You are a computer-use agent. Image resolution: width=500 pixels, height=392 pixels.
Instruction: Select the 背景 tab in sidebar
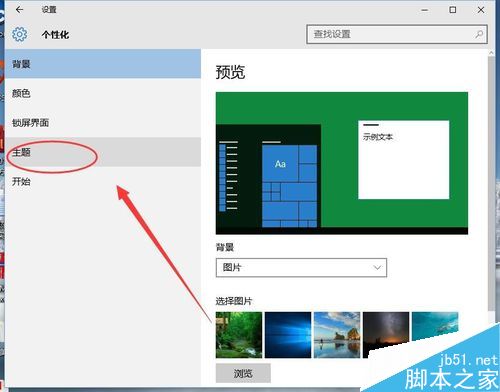coord(103,64)
